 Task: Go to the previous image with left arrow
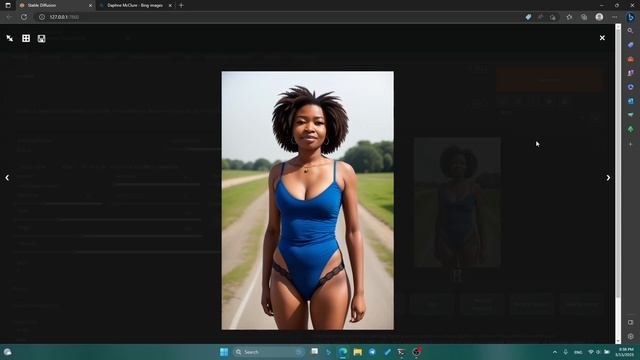coord(7,178)
